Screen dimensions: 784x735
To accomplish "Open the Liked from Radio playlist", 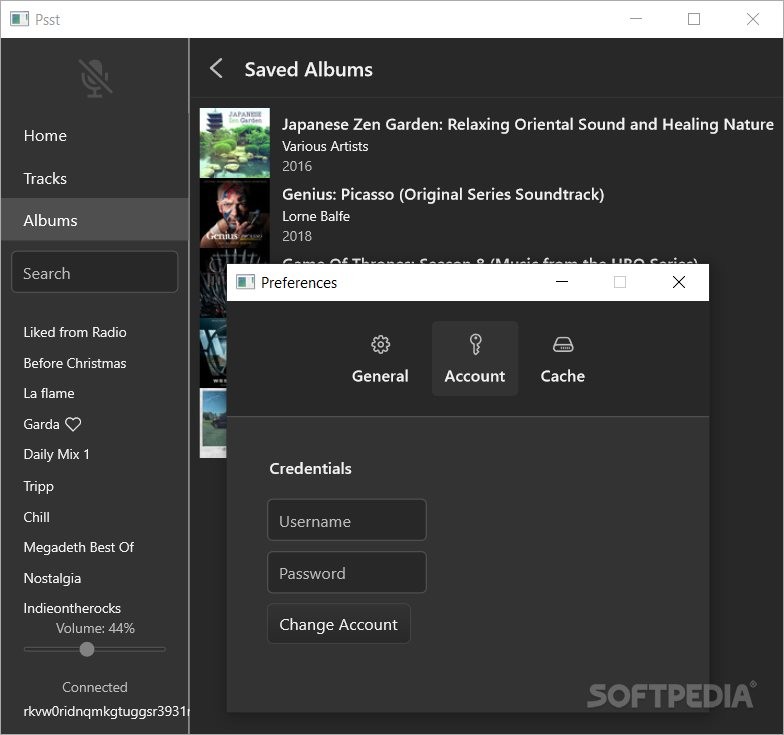I will pos(75,332).
